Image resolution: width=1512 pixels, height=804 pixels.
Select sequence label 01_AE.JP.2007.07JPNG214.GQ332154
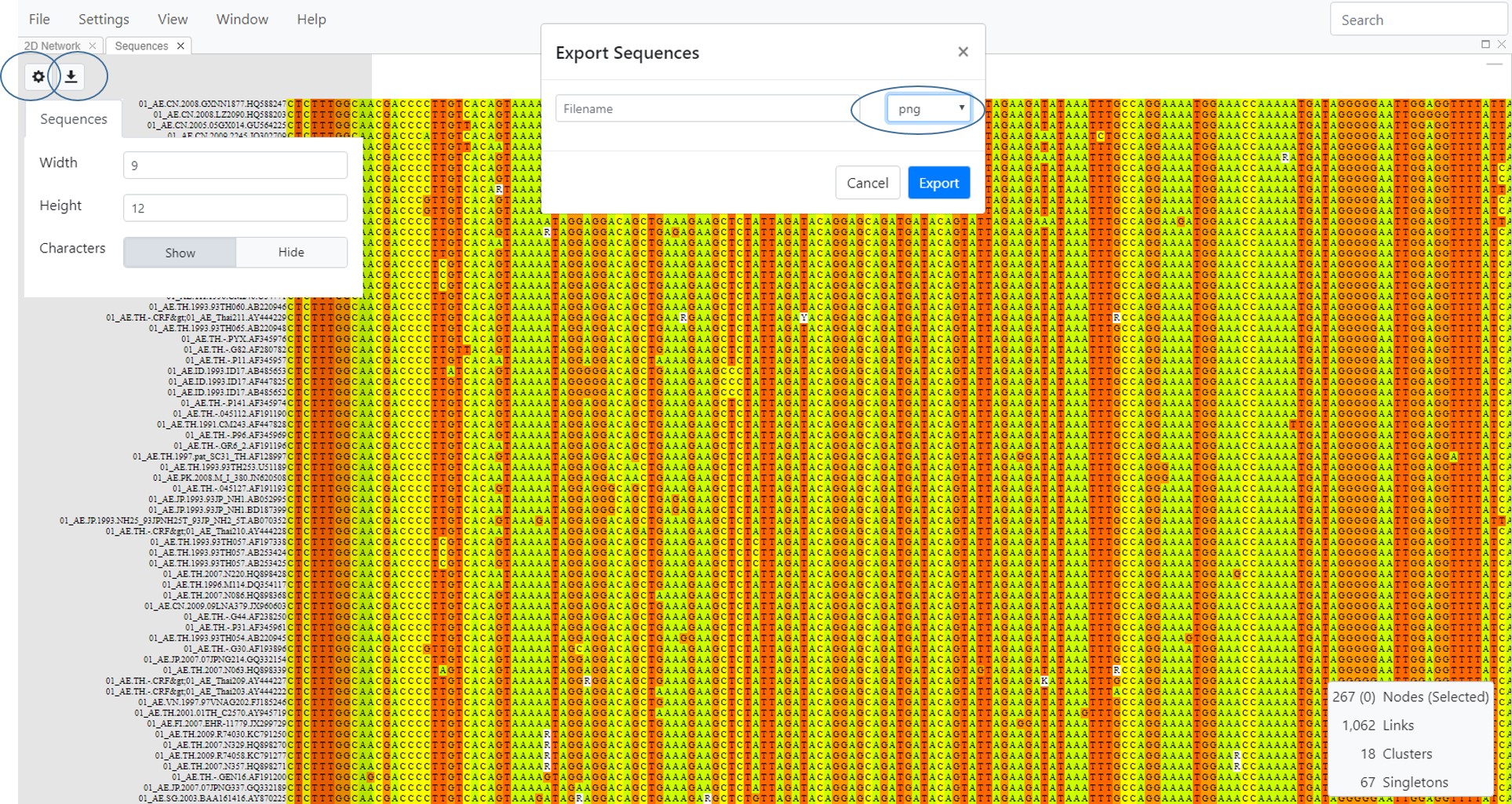click(x=215, y=660)
